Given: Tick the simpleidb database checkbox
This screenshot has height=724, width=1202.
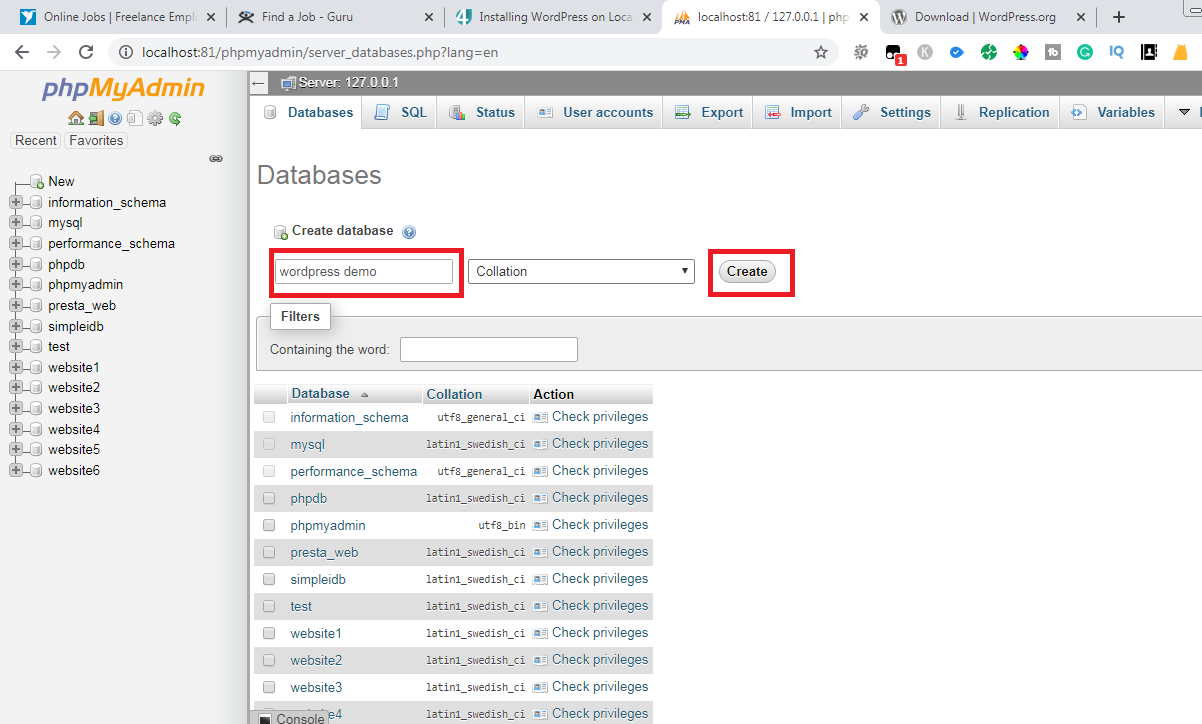Looking at the screenshot, I should click(269, 579).
